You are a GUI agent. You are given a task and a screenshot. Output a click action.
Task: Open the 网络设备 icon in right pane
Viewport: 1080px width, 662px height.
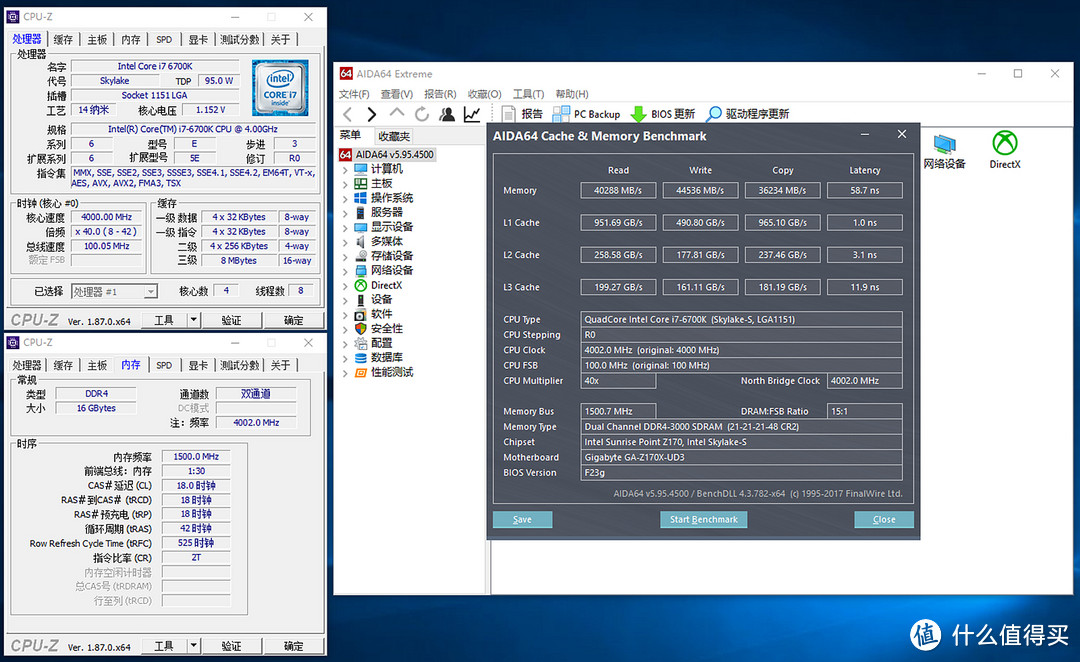pos(944,151)
